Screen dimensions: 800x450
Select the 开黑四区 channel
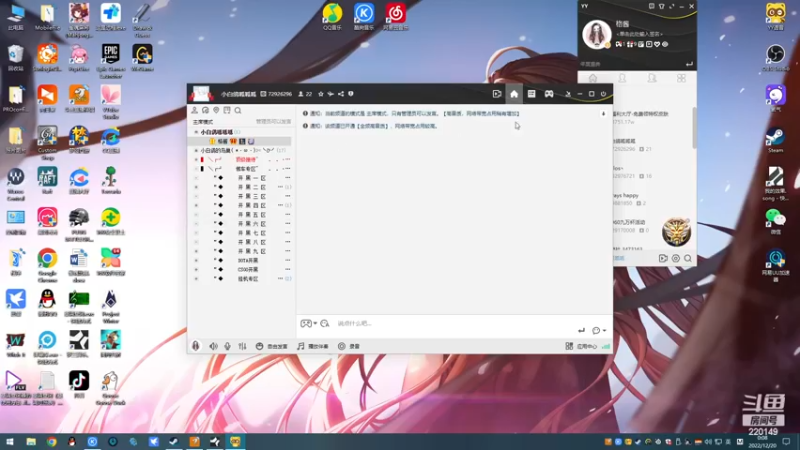[252, 206]
